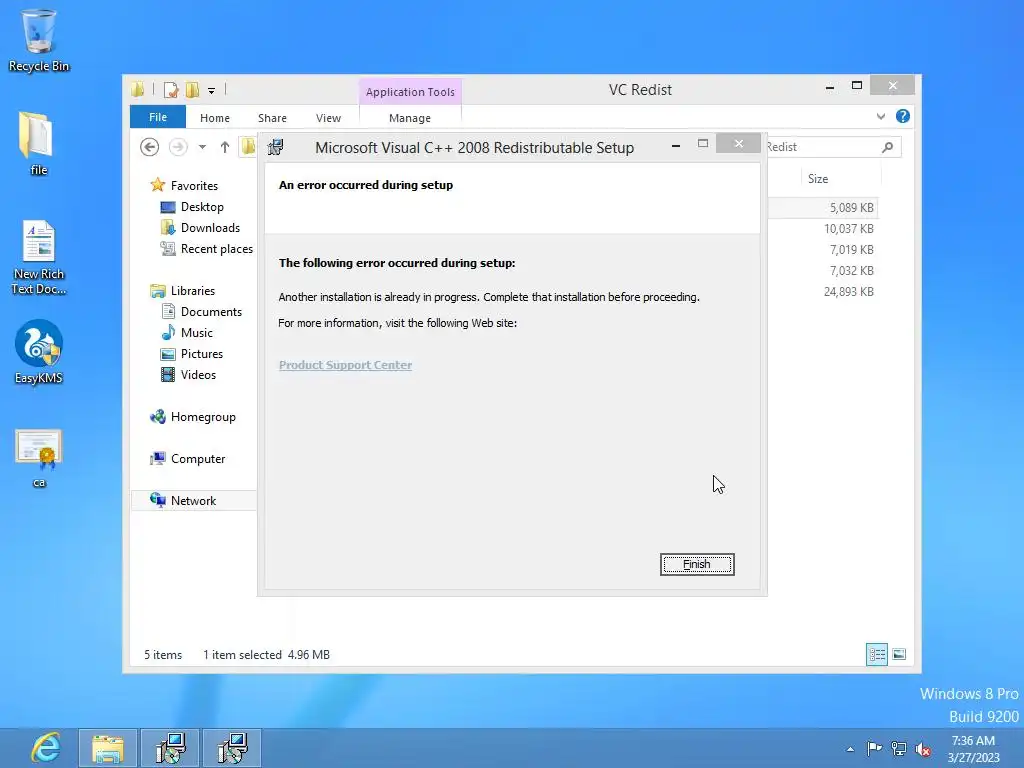Open Music library
The image size is (1024, 768).
tap(196, 332)
